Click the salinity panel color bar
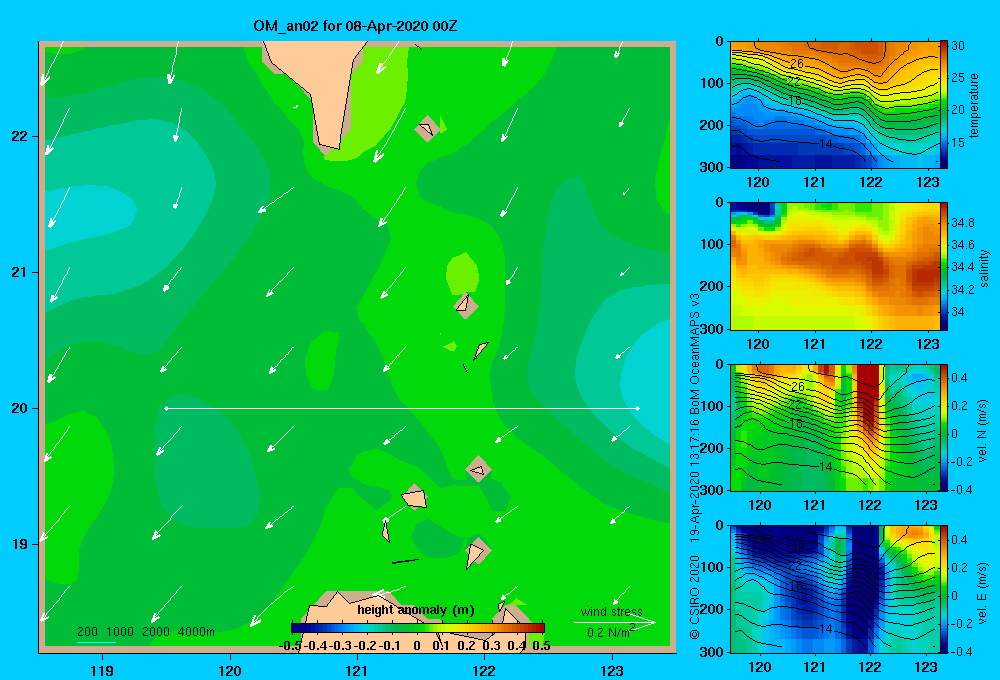 [x=944, y=266]
